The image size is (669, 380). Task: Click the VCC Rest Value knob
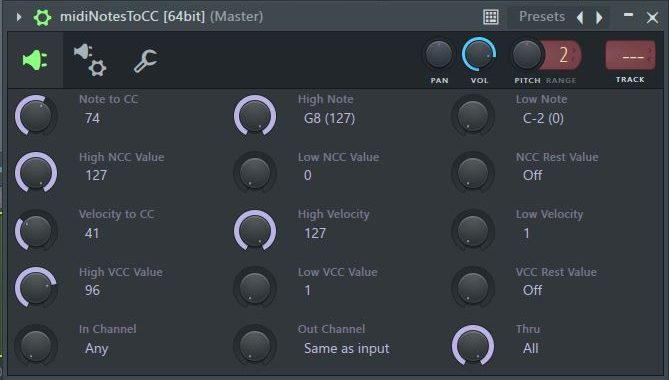click(x=473, y=288)
